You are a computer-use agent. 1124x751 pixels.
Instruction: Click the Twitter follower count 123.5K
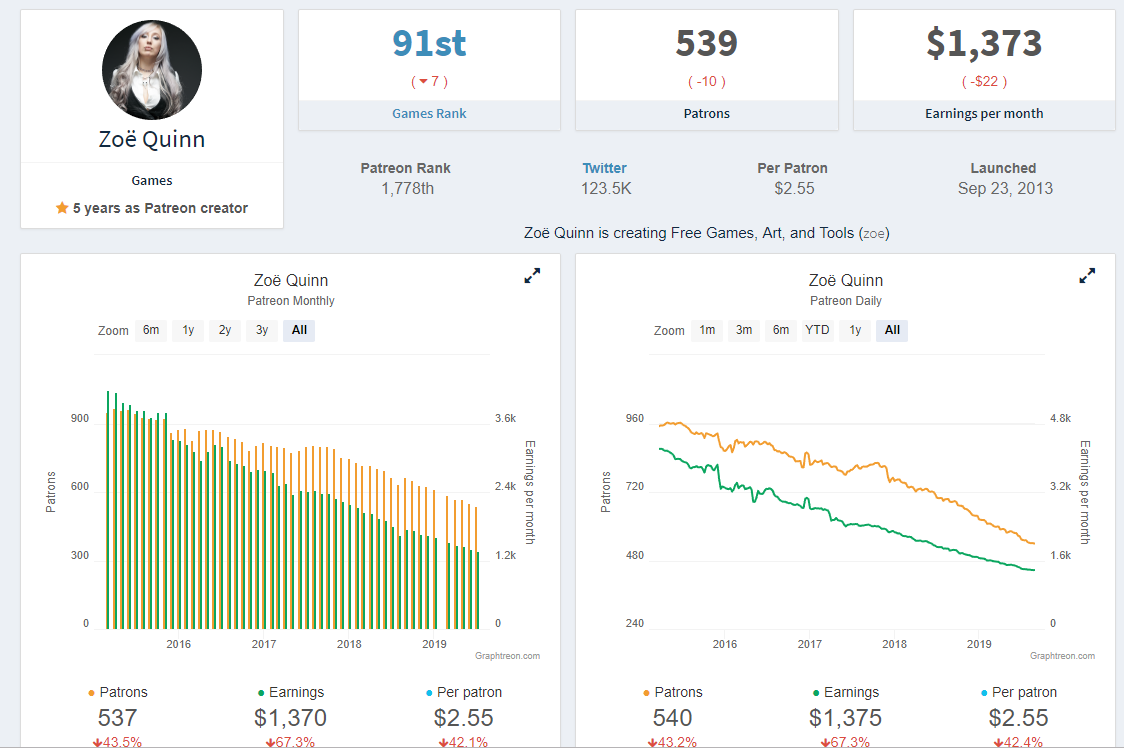606,188
